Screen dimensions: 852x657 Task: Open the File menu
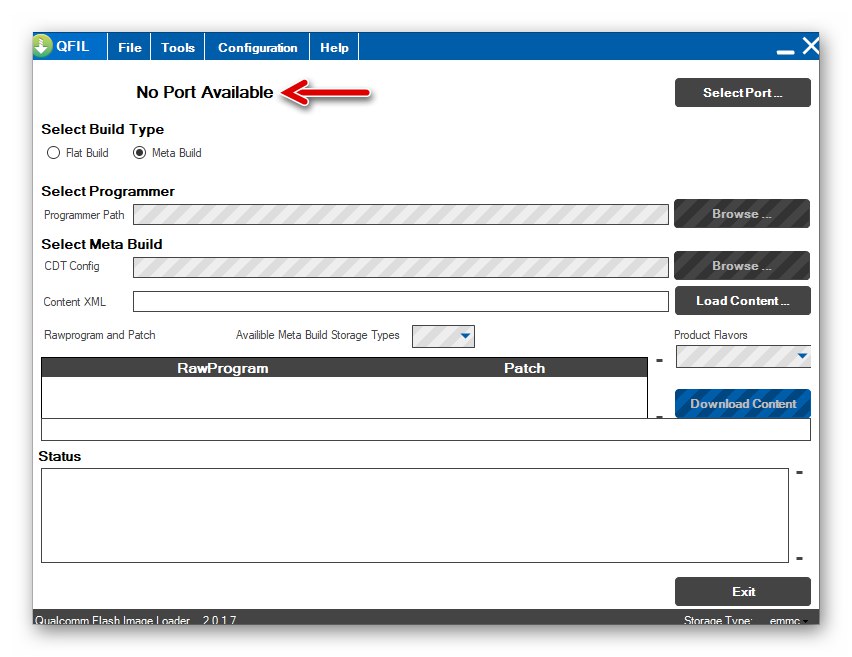[130, 47]
